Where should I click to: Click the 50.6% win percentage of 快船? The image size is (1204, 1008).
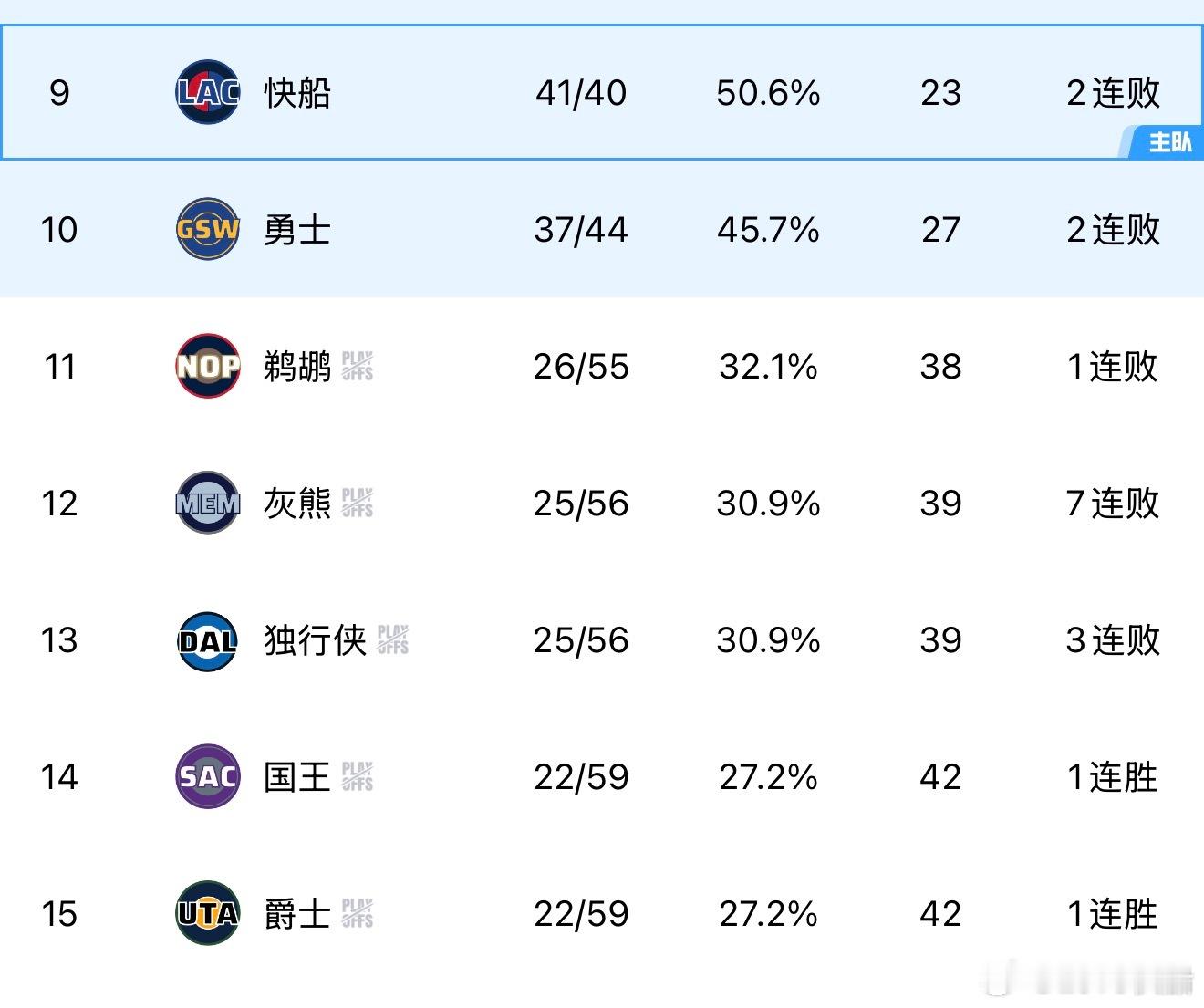[769, 91]
